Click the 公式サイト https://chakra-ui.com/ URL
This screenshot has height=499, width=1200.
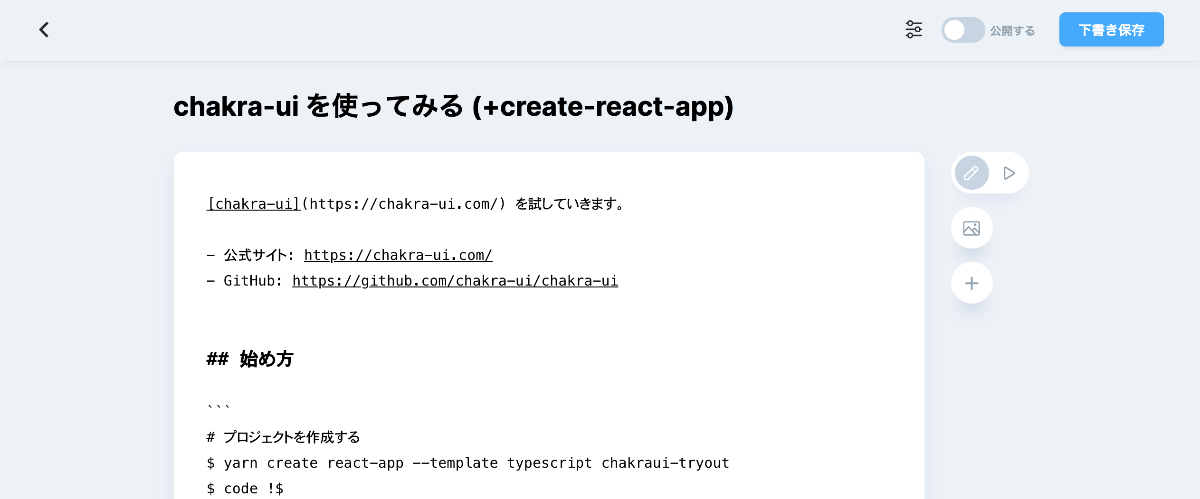pos(398,255)
